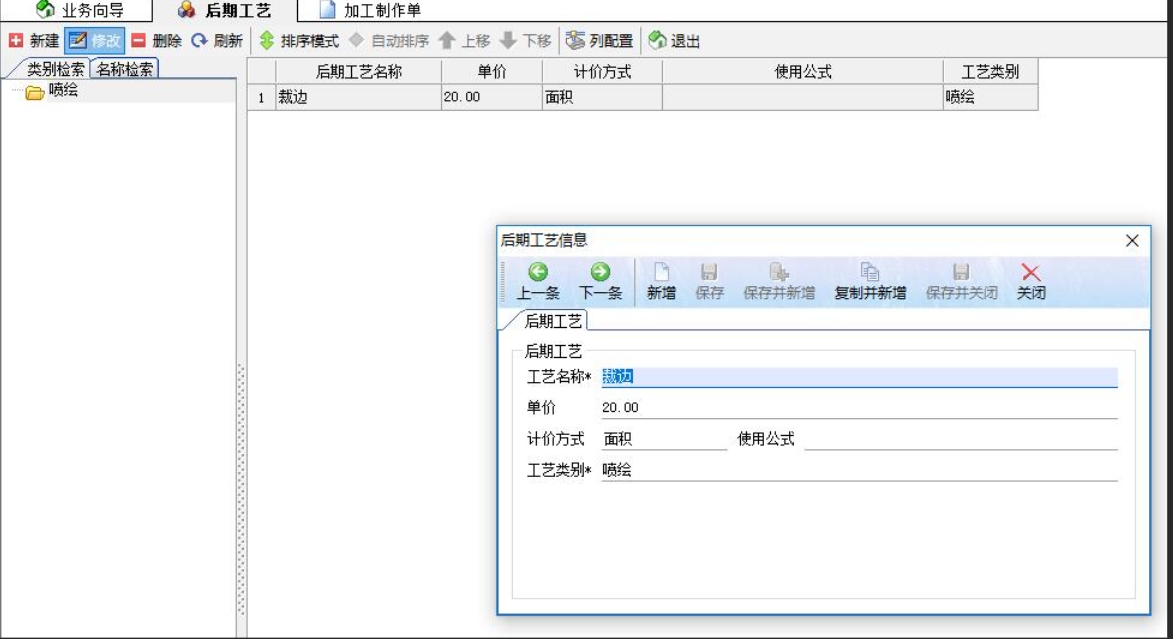This screenshot has height=639, width=1173.
Task: Open the 计价方式 field dropdown
Action: 664,439
